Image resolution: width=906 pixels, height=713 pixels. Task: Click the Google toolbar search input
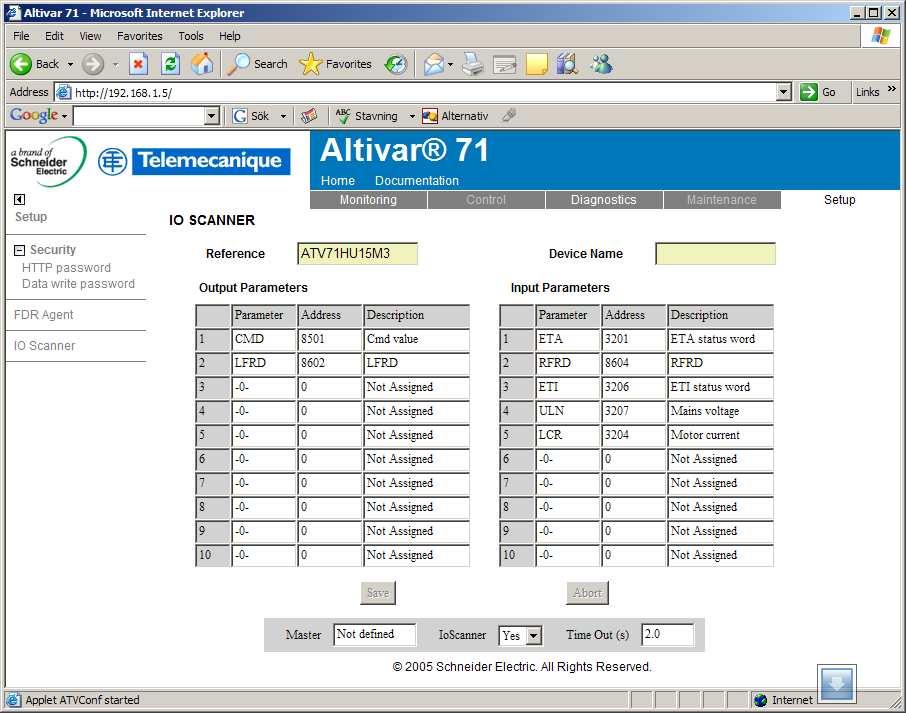[139, 116]
